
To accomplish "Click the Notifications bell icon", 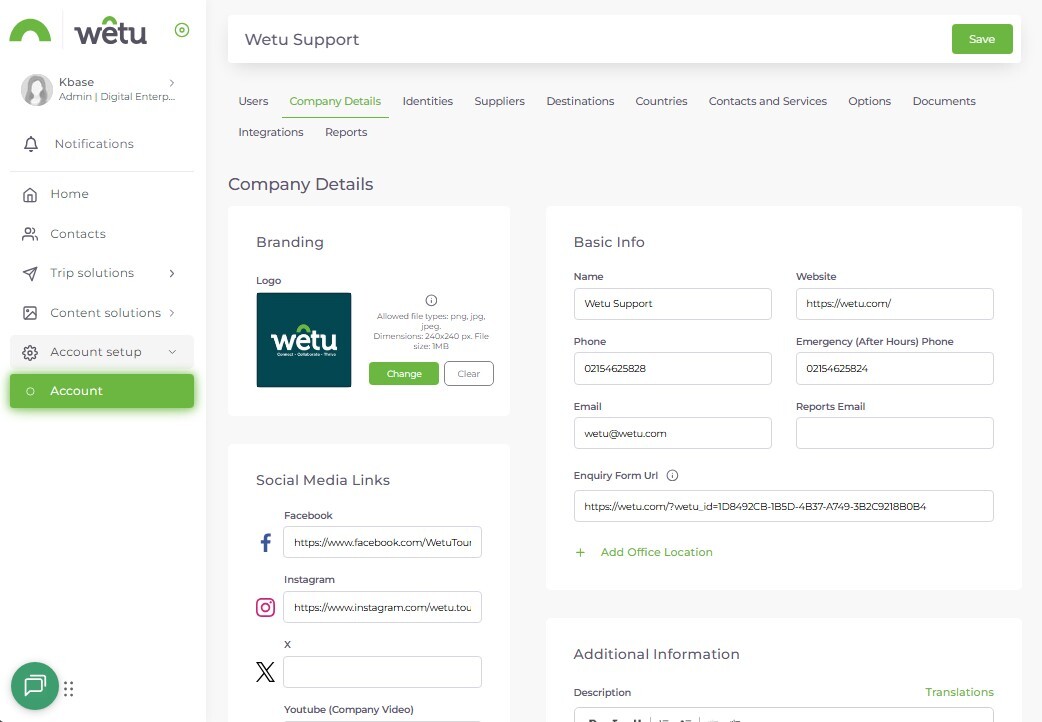I will pyautogui.click(x=31, y=144).
